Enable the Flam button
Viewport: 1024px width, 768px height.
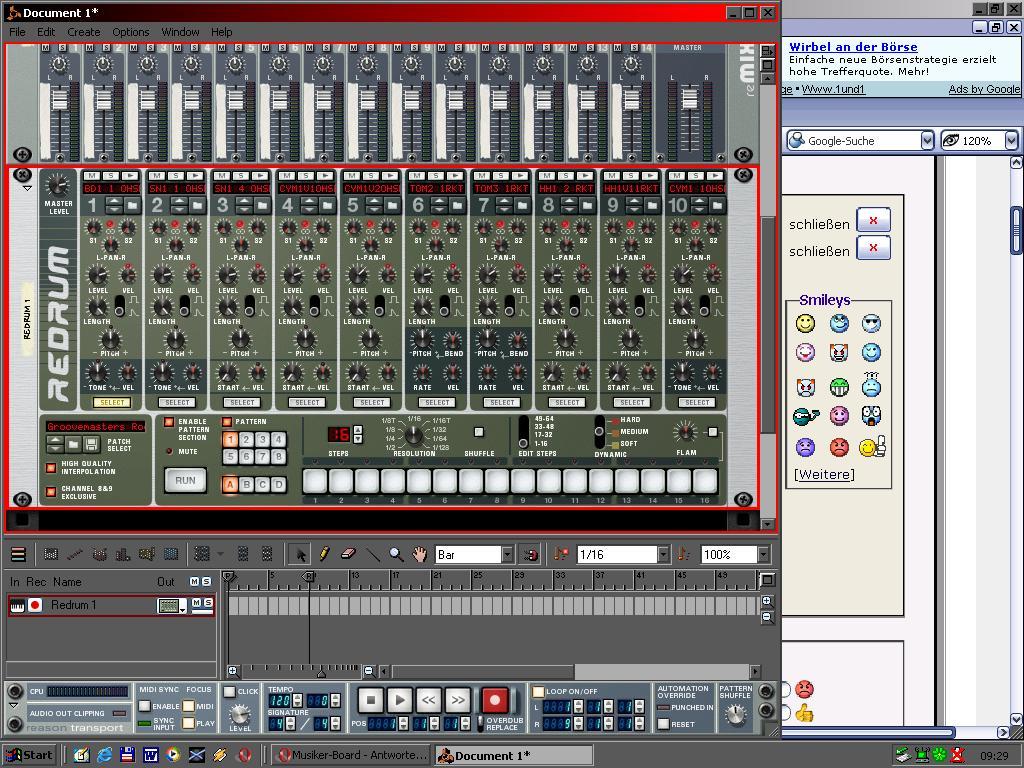tap(712, 432)
